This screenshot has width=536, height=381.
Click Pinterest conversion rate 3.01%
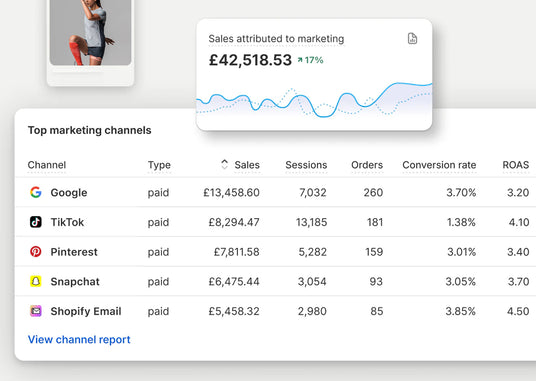(x=461, y=252)
